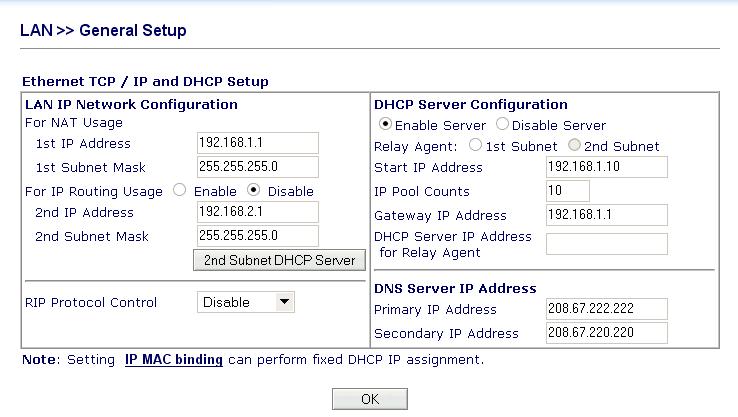
Task: Focus the Start IP Address field
Action: (x=607, y=167)
